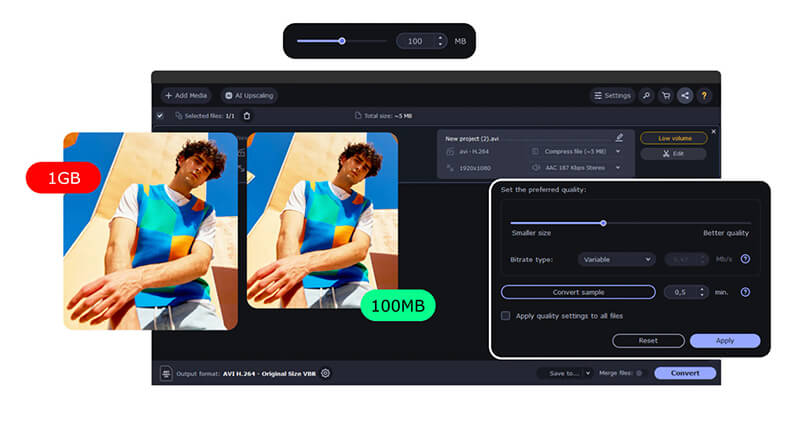Open output format gear settings
Viewport: 800px width, 439px height.
326,373
